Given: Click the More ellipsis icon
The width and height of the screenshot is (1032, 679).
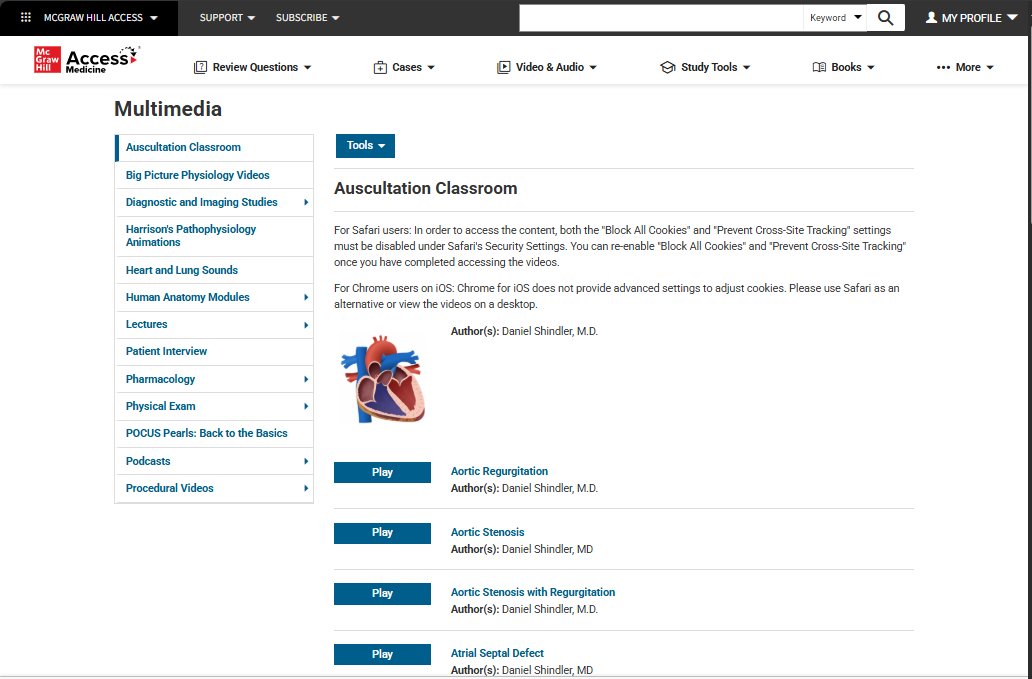Looking at the screenshot, I should (943, 67).
